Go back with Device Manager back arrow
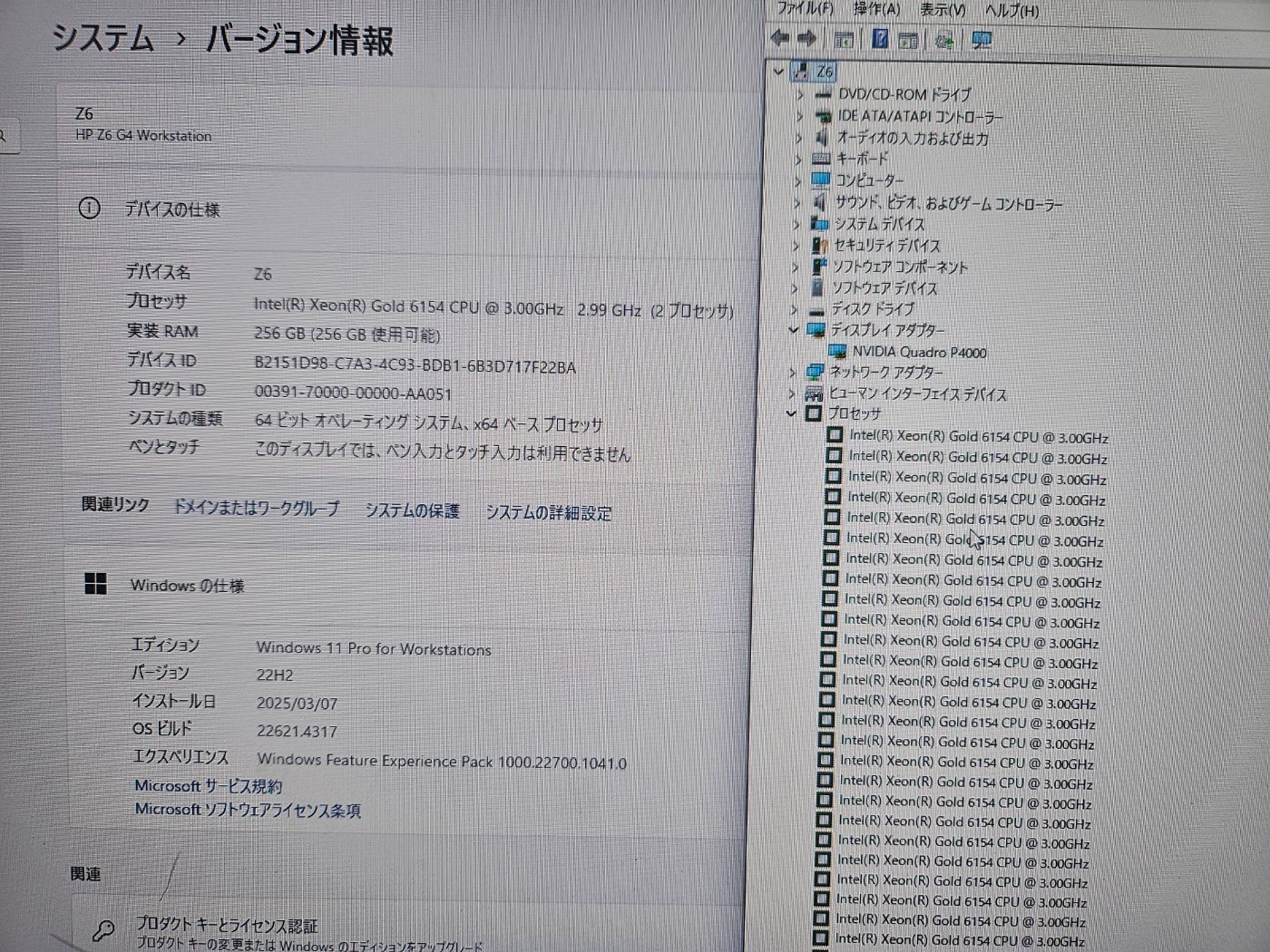Screen dimensions: 1270x952 (x=779, y=38)
